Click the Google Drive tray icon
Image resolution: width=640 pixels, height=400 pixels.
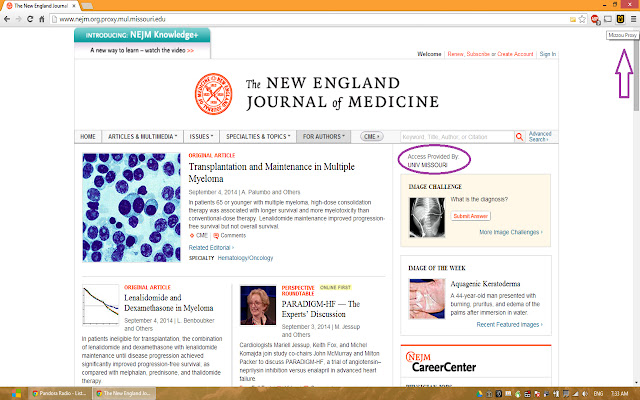[480, 393]
